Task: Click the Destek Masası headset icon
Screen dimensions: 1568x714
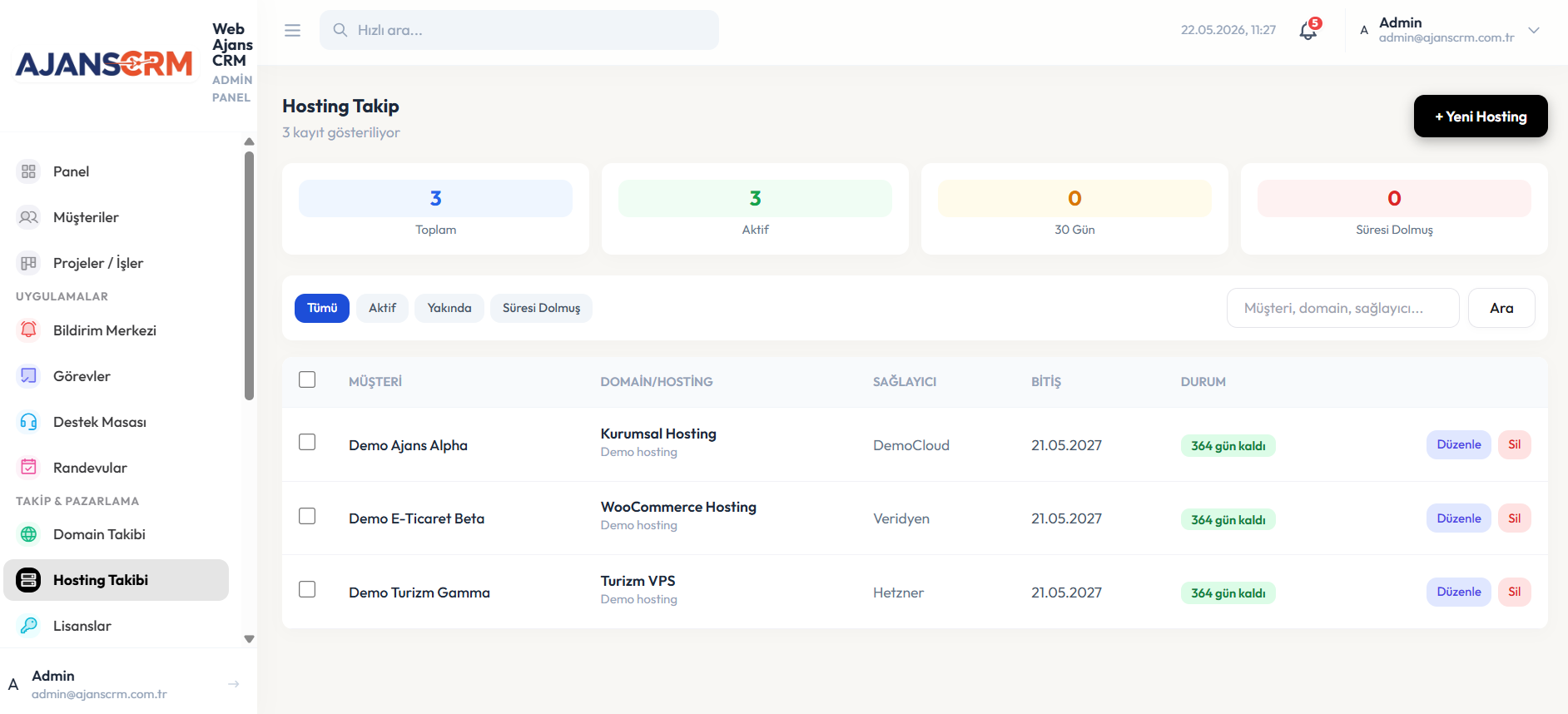Action: (28, 422)
